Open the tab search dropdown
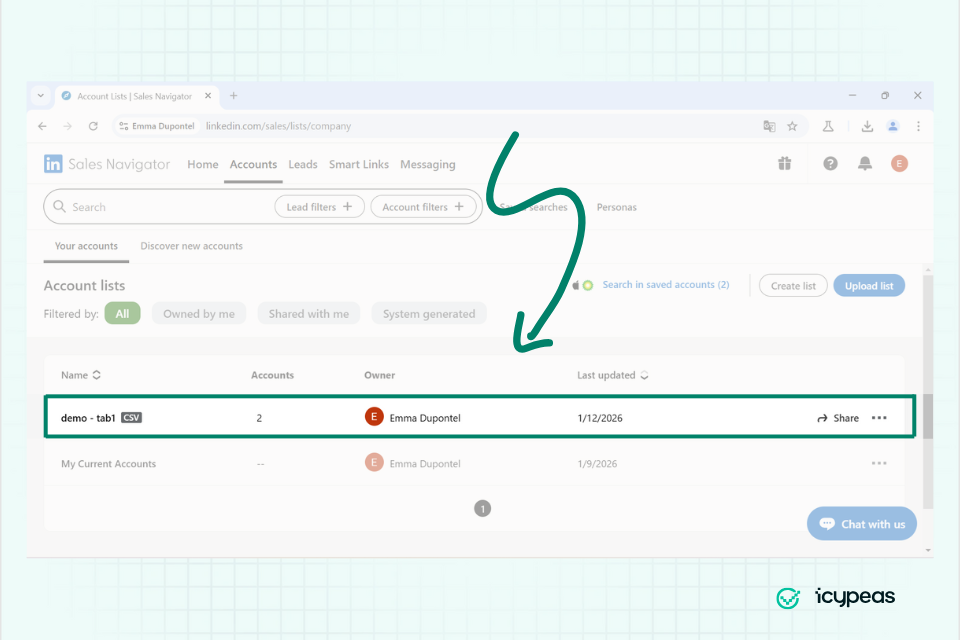 coord(40,96)
